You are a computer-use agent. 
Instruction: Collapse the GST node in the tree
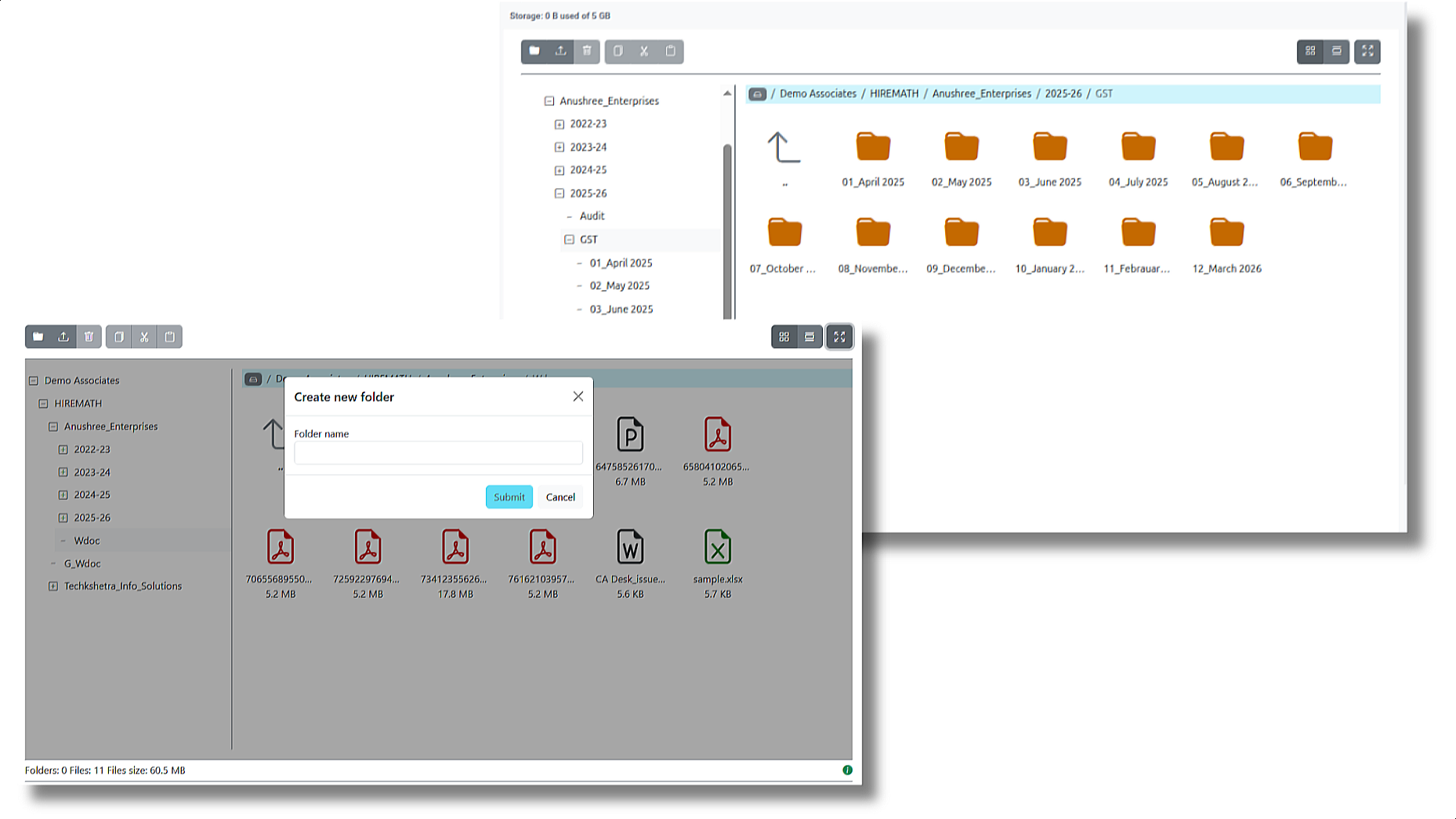[570, 240]
